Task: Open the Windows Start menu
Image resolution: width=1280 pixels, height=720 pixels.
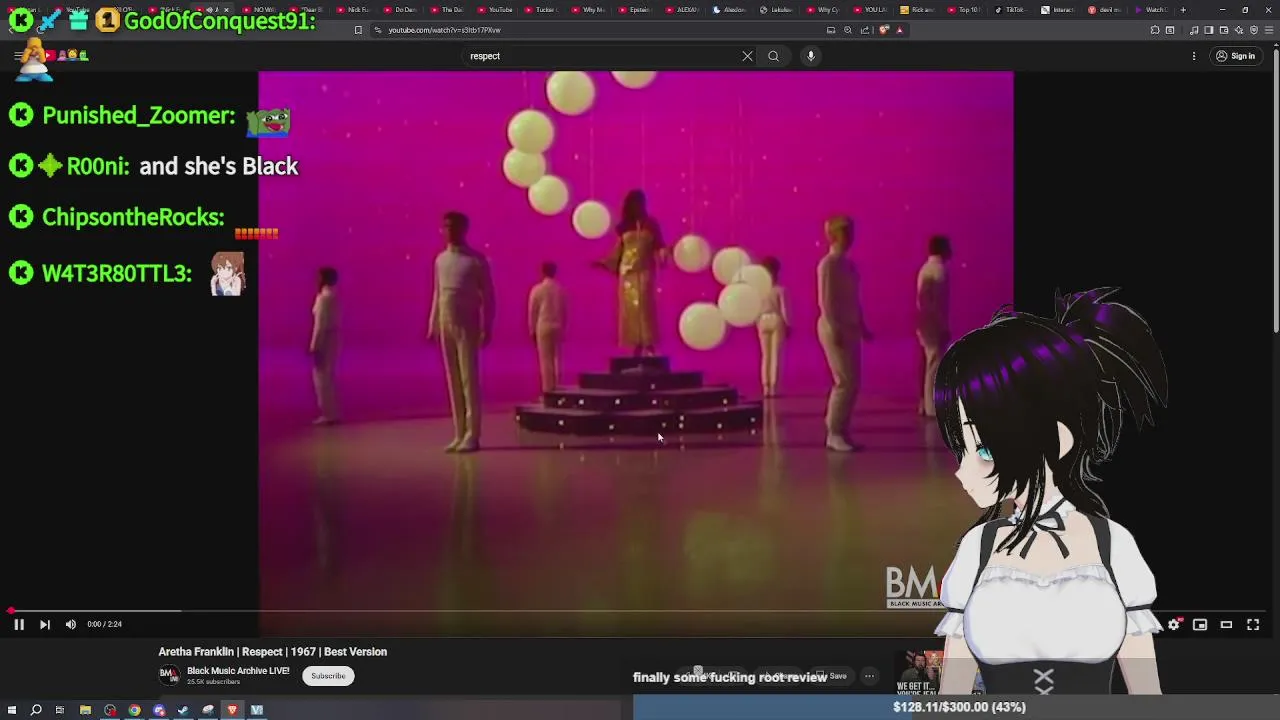Action: [x=11, y=710]
